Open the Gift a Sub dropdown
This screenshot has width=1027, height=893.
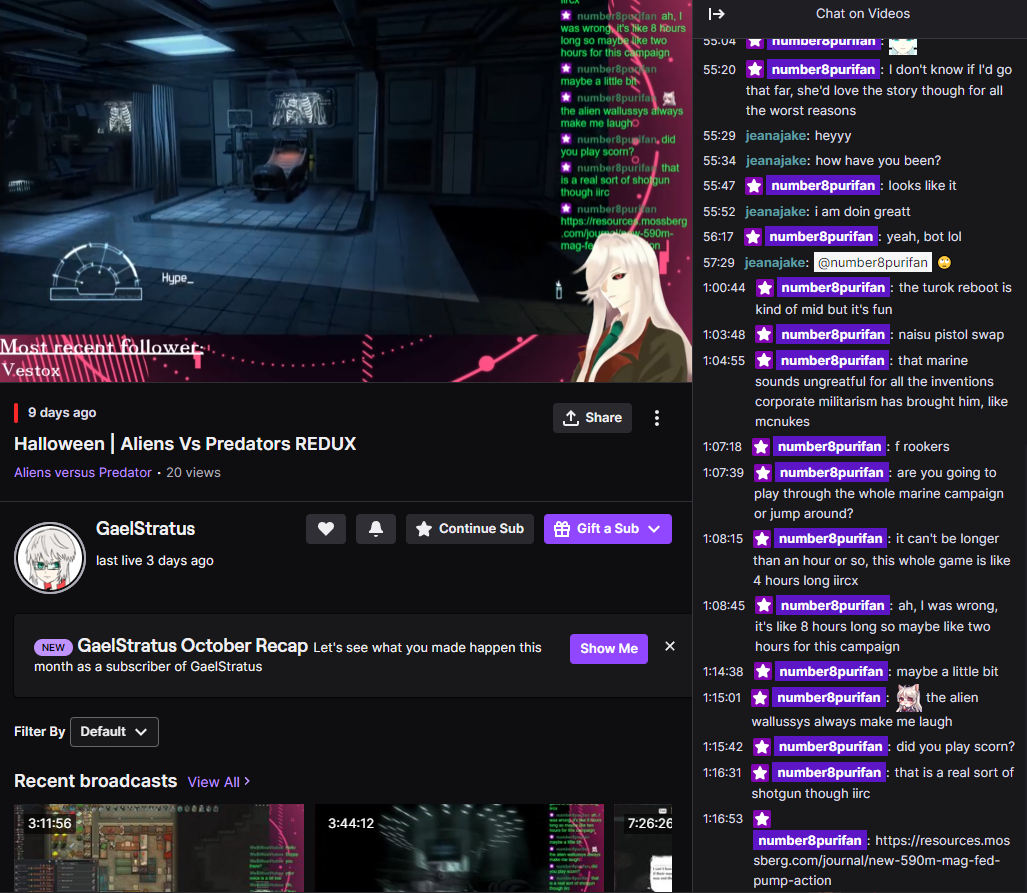607,529
